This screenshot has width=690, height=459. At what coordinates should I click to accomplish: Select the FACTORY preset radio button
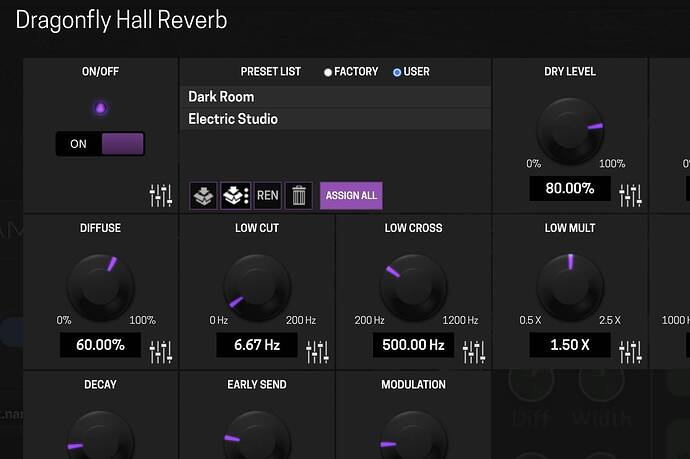click(328, 72)
